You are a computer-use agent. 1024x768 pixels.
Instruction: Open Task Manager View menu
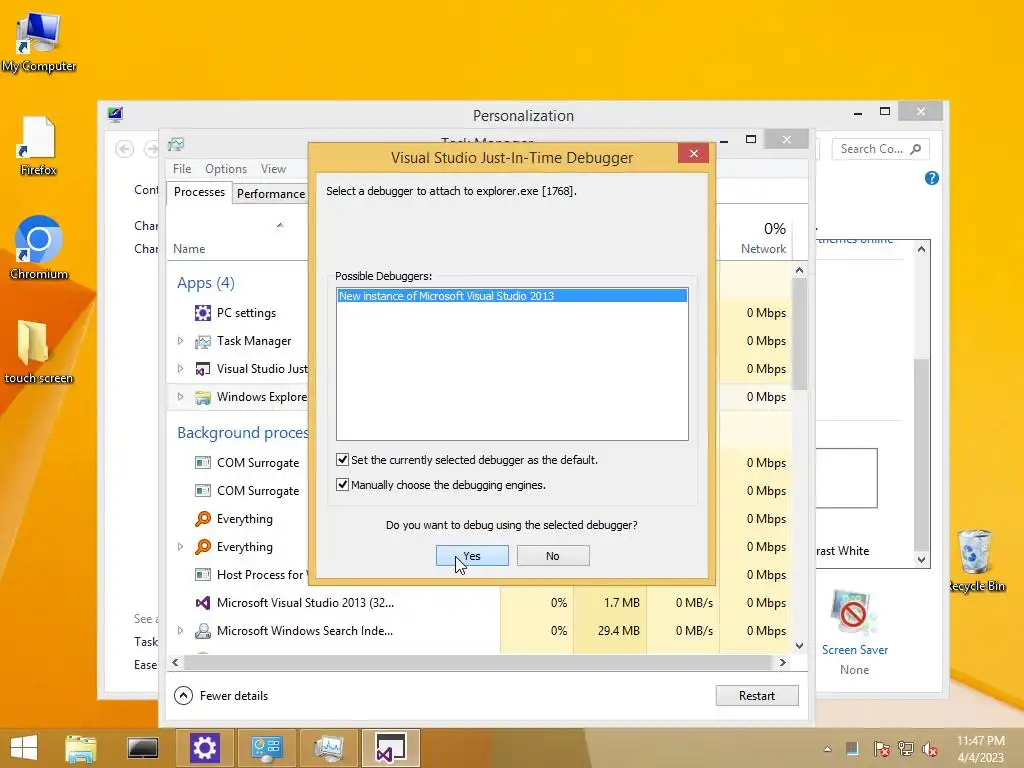click(x=273, y=168)
